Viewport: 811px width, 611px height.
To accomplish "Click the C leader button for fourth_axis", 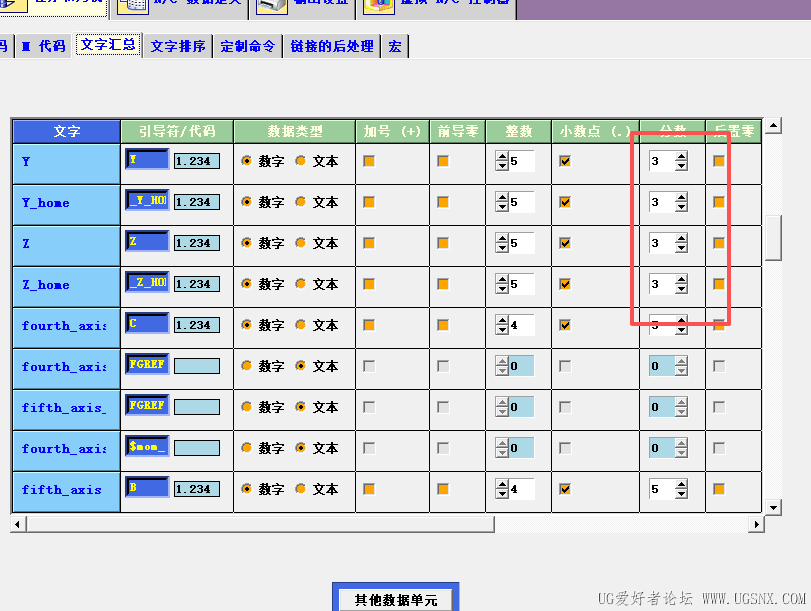I will tap(147, 323).
